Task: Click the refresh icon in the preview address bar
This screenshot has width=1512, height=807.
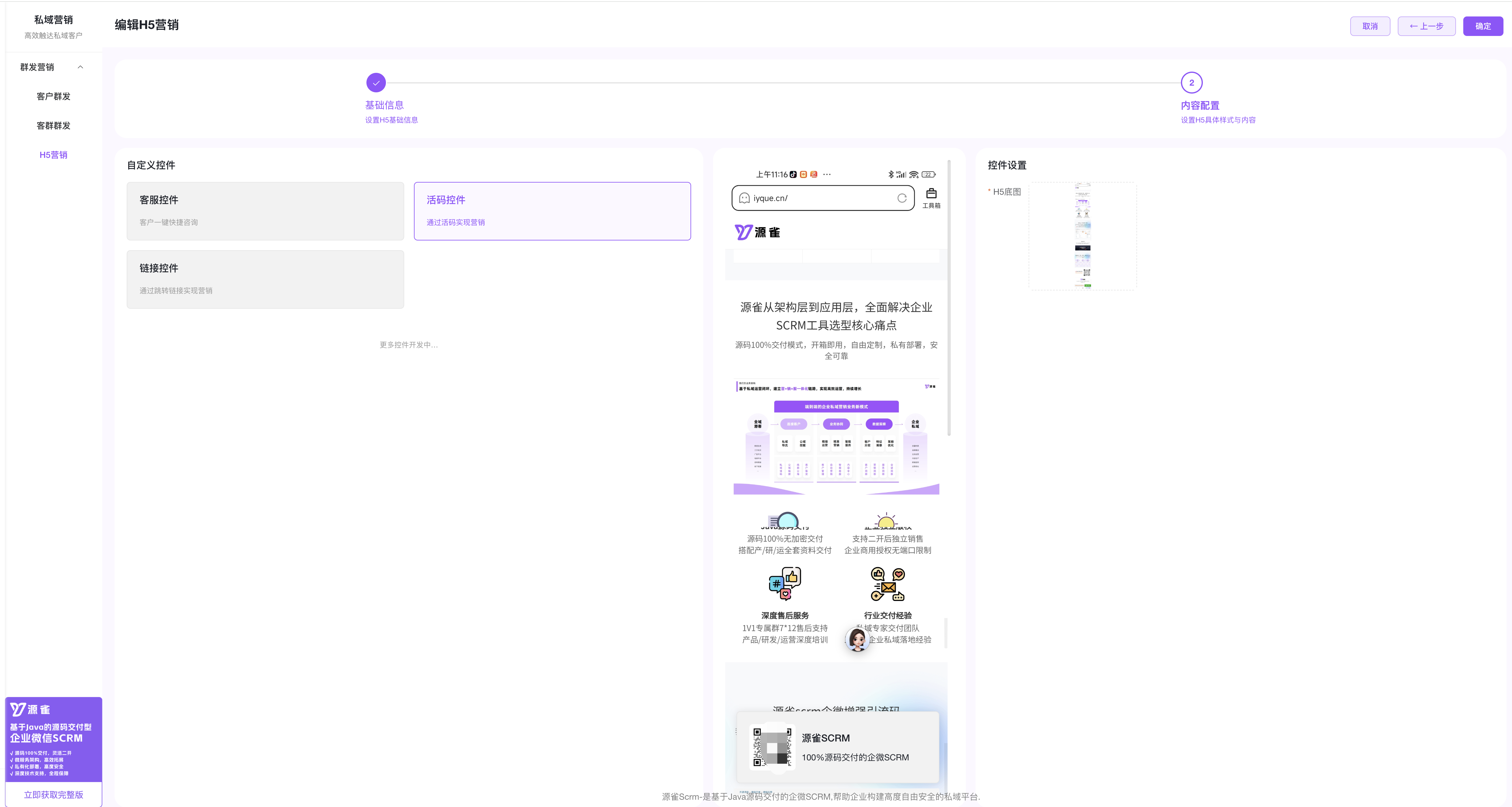Action: coord(902,198)
